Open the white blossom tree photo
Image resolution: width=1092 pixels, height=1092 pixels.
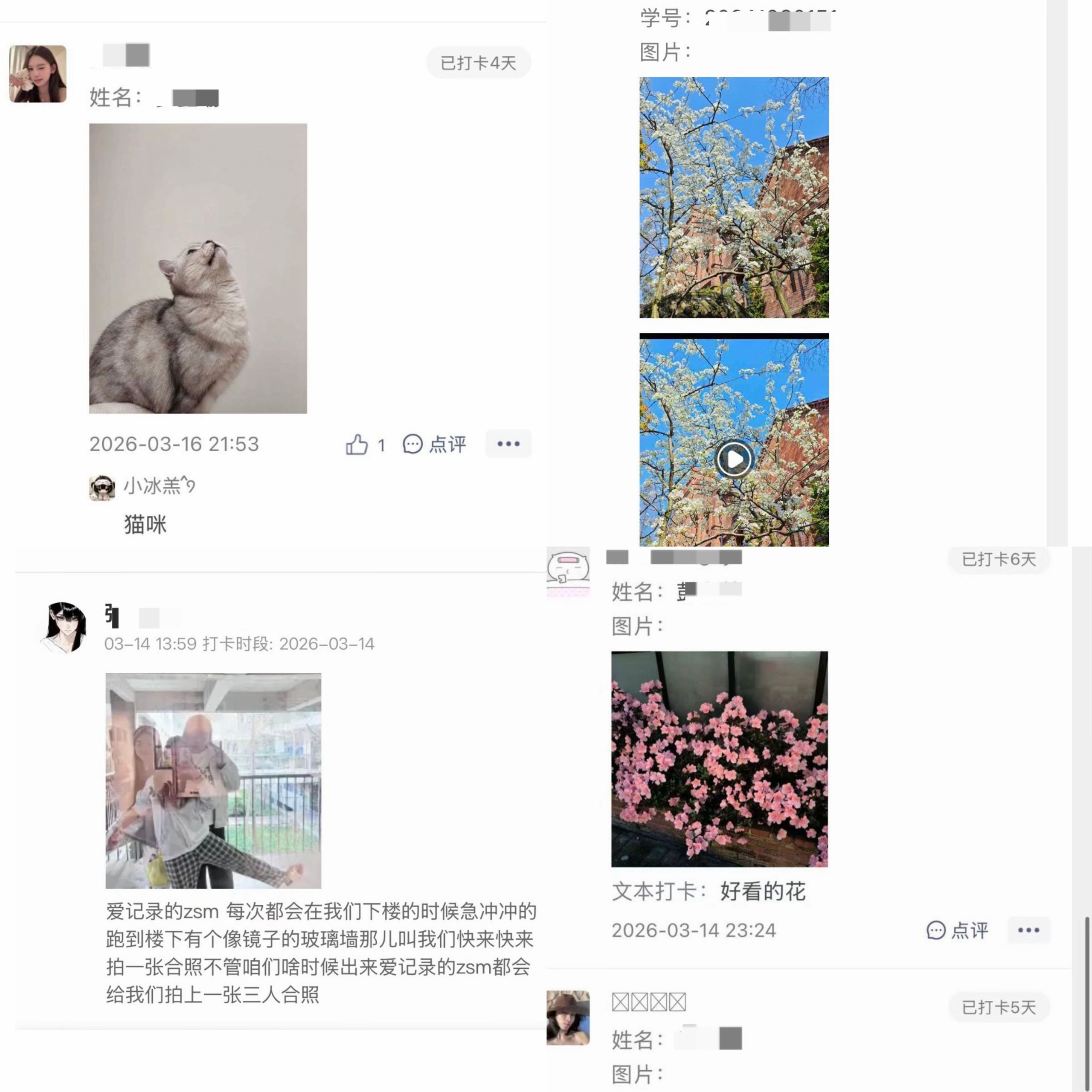pyautogui.click(x=734, y=197)
